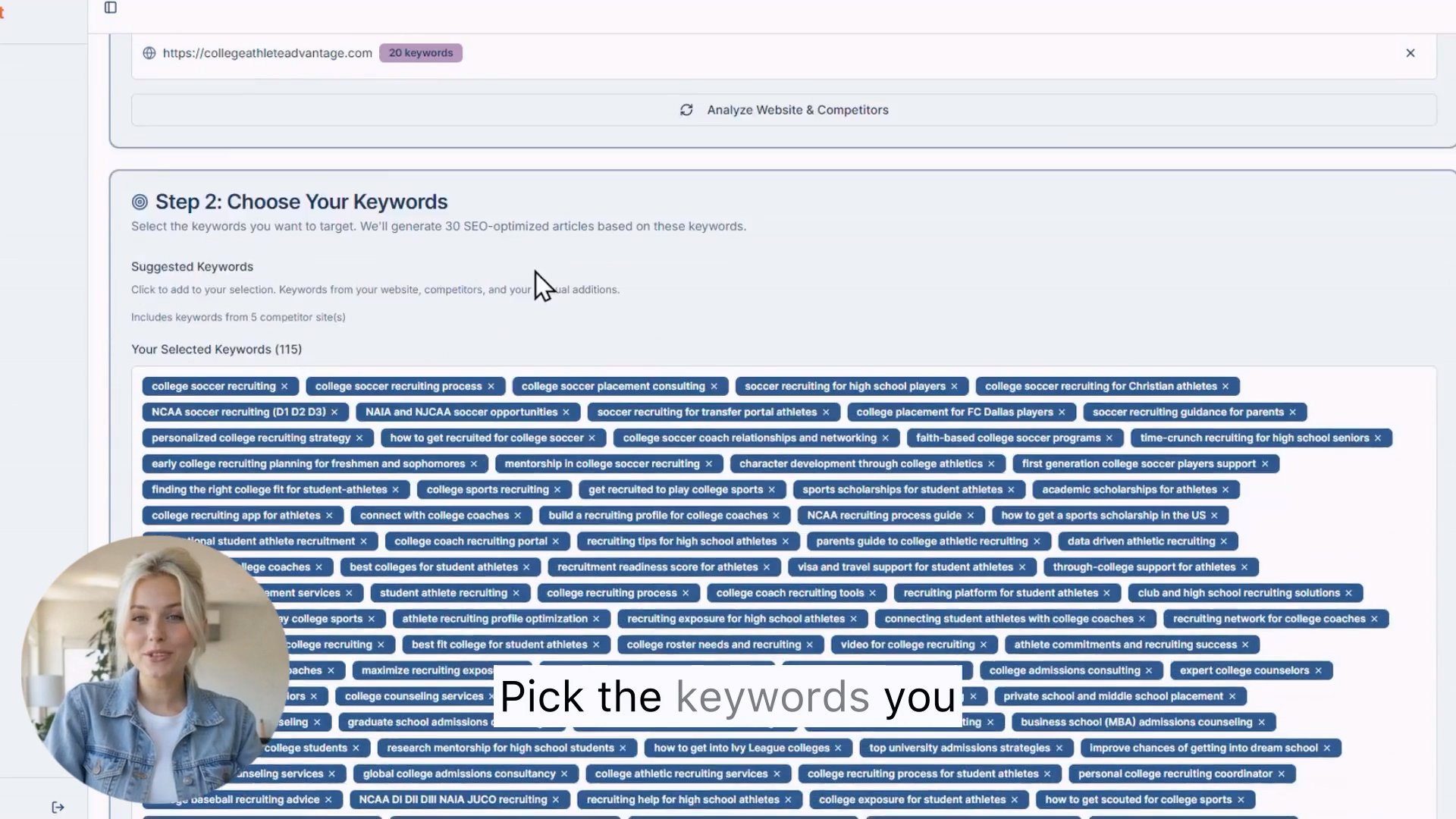This screenshot has width=1456, height=819.
Task: Open the https://collegeathleteadvantage.com link text
Action: [267, 53]
